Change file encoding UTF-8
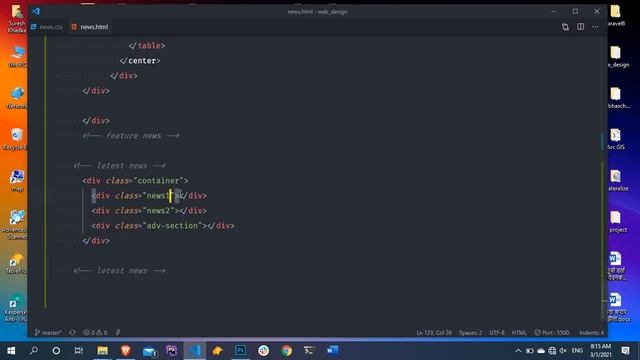 [497, 333]
